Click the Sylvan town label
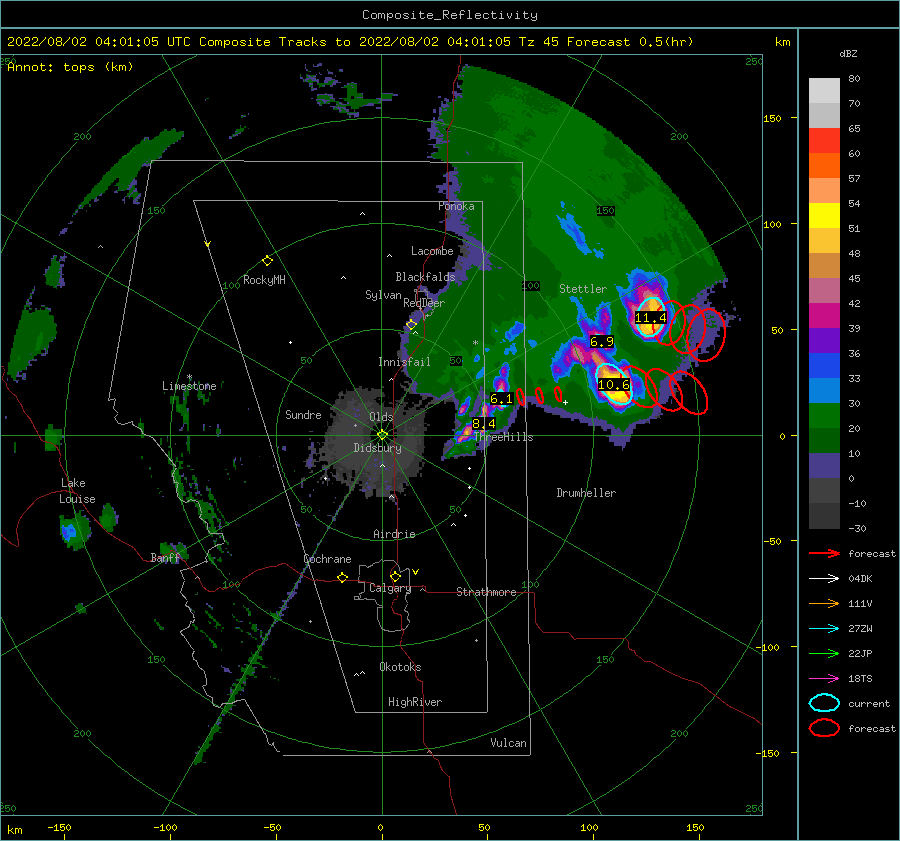The width and height of the screenshot is (900, 841). pyautogui.click(x=383, y=295)
